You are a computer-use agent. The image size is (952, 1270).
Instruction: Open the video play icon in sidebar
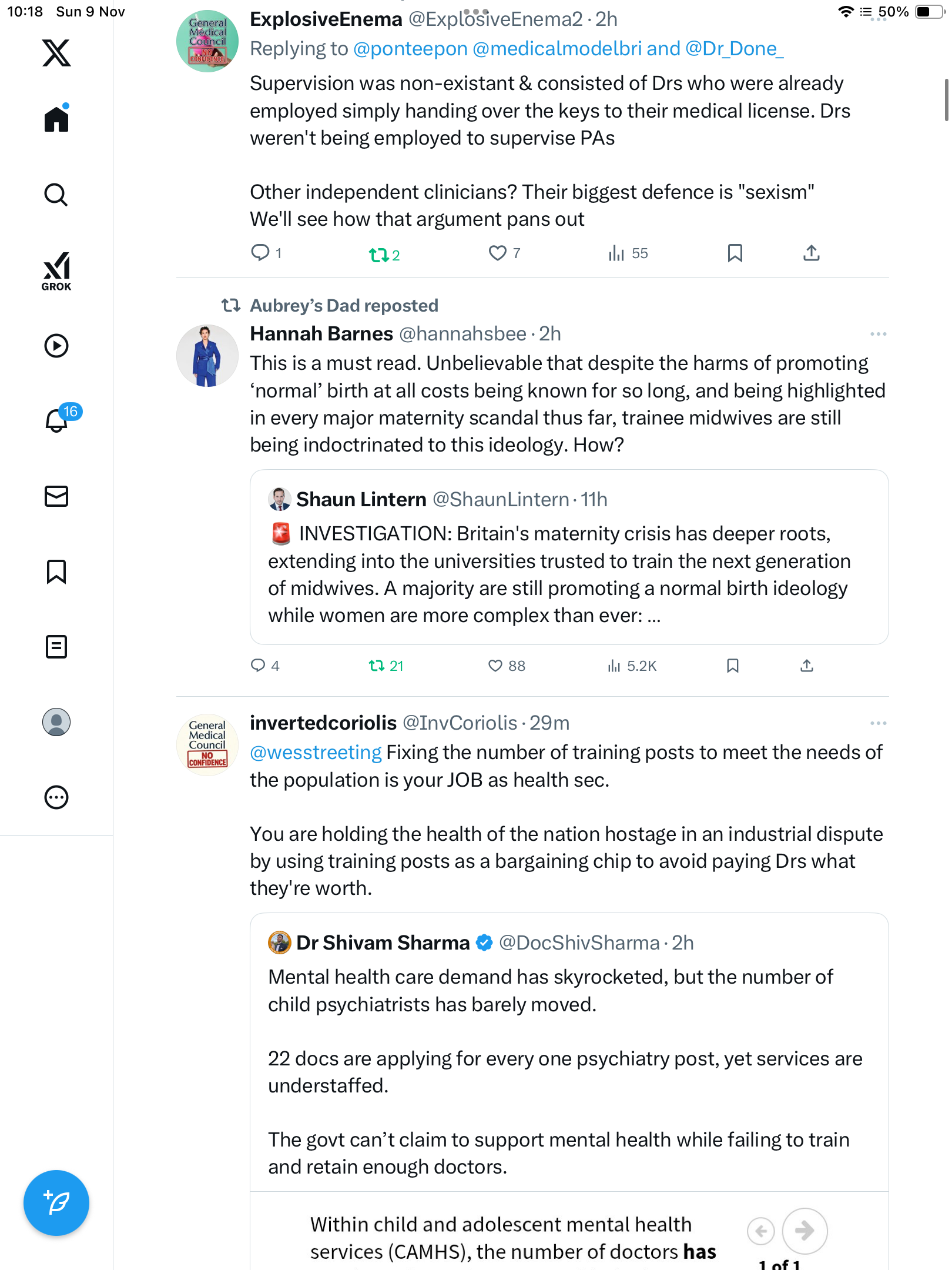point(56,346)
